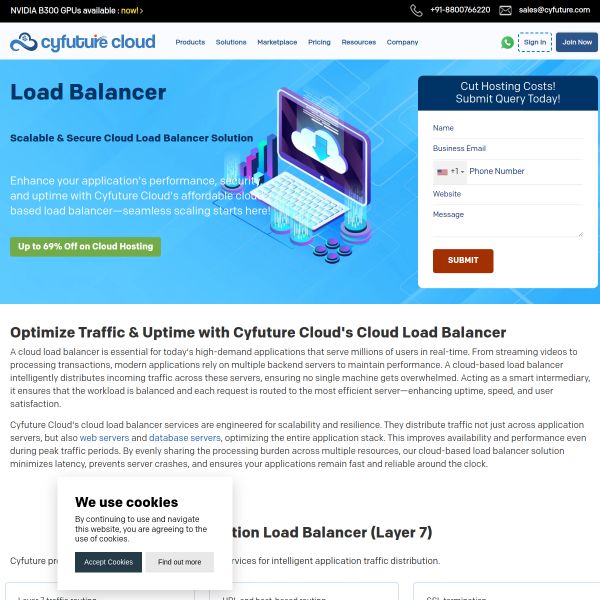Open the Resources menu

[359, 42]
